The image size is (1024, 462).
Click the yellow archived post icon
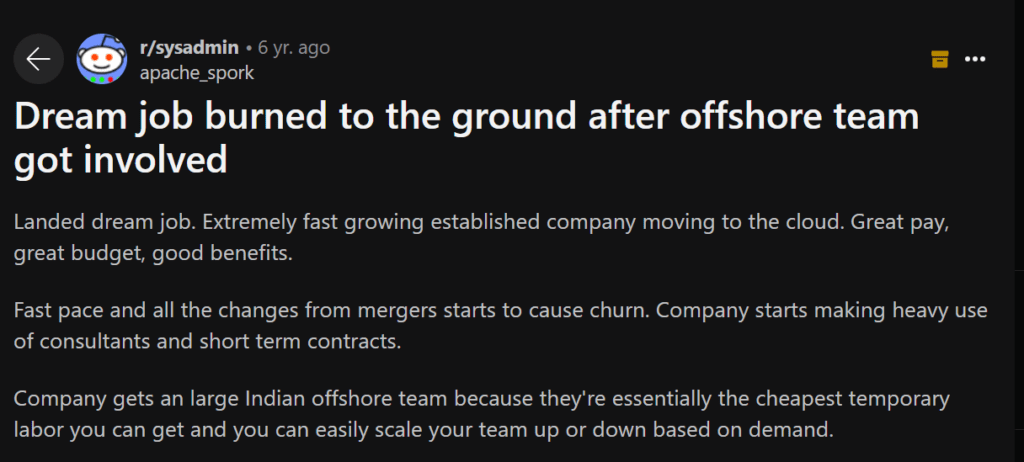tap(939, 59)
